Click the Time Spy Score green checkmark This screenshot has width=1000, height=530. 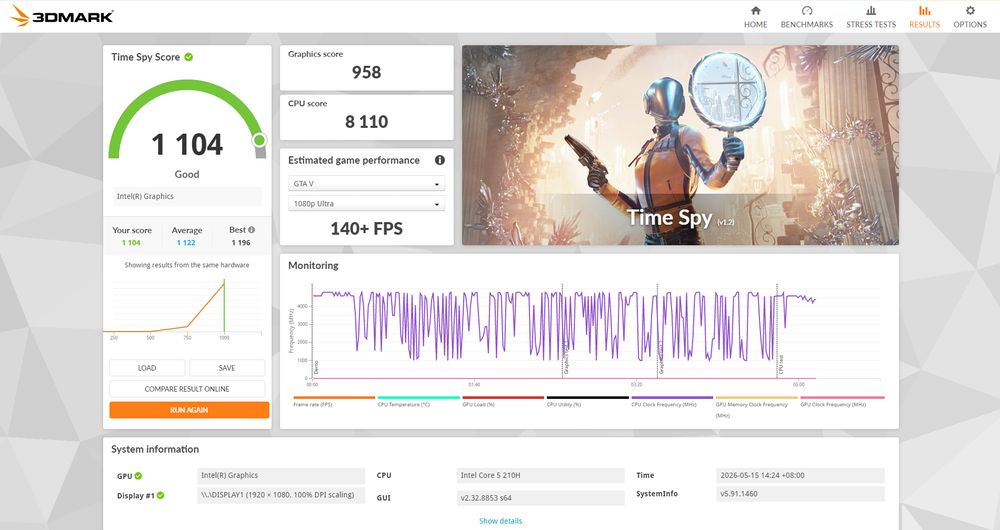tap(189, 57)
